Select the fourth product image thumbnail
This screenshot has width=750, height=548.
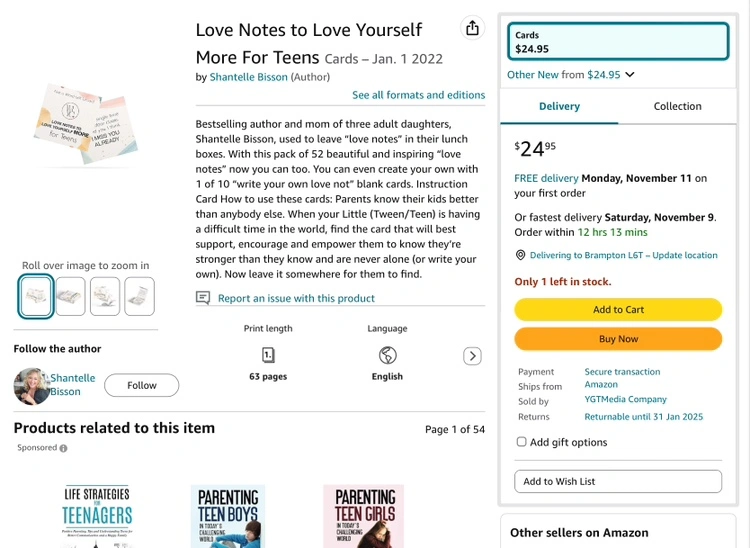pos(139,296)
